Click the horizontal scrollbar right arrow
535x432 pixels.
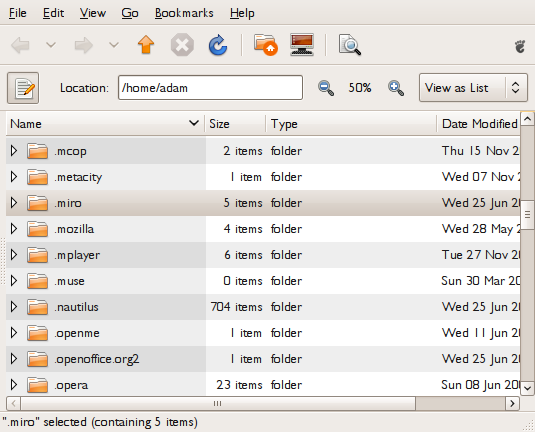click(x=512, y=404)
